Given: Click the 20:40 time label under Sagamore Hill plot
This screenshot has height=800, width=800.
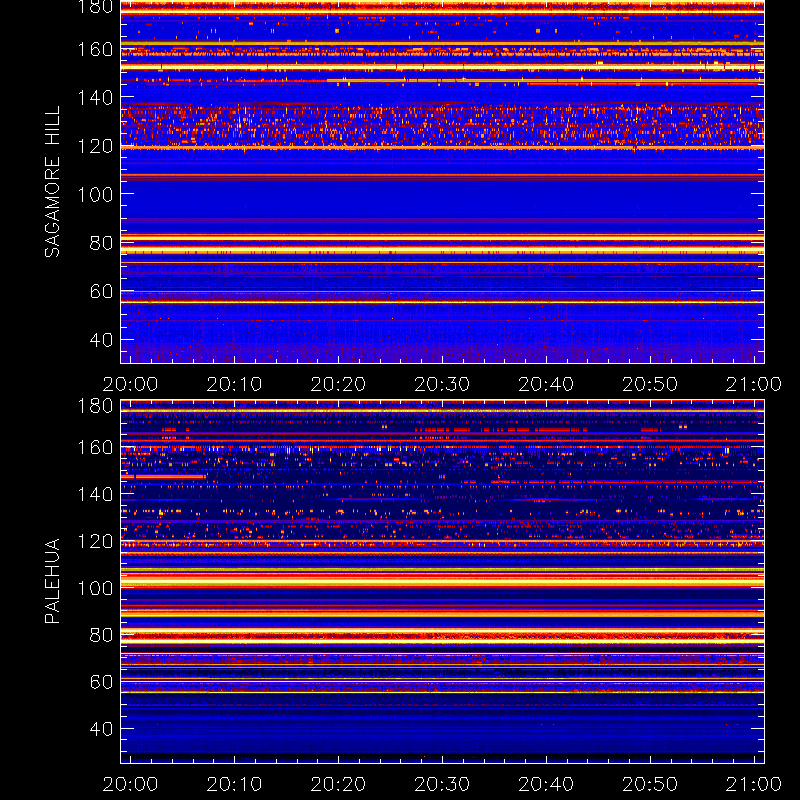Looking at the screenshot, I should tap(546, 384).
